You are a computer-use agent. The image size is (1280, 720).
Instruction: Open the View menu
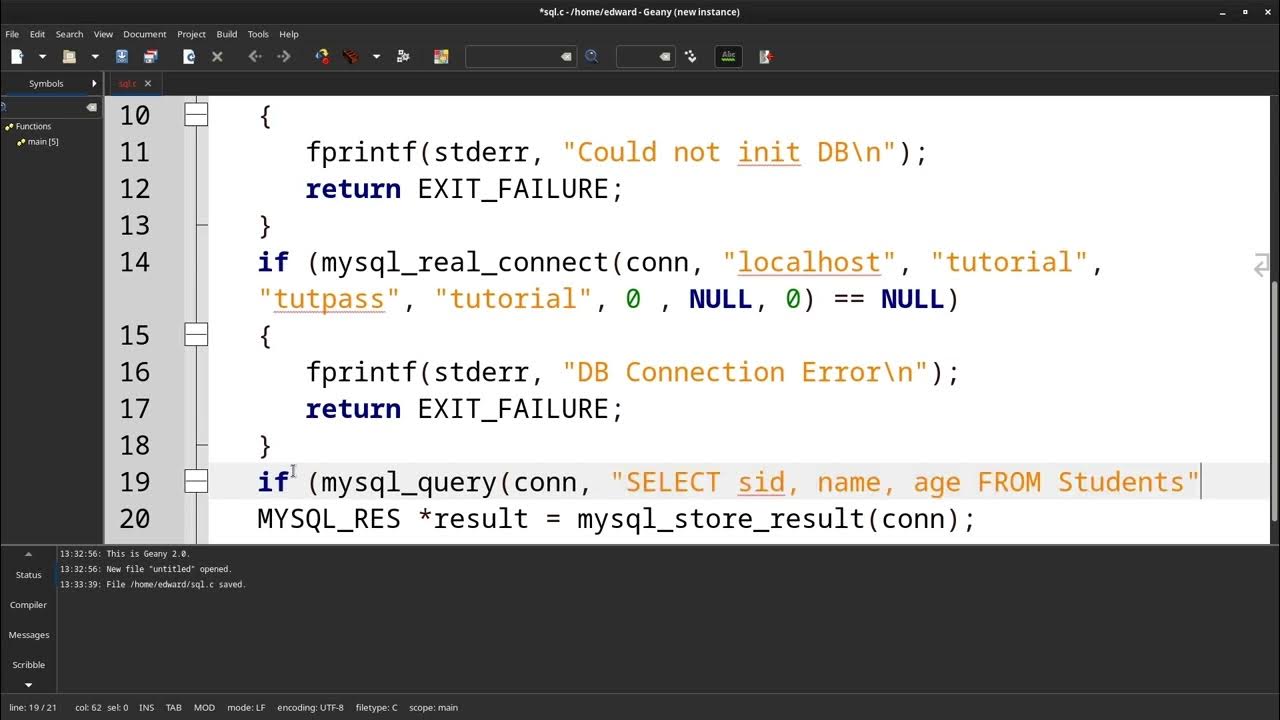click(103, 34)
